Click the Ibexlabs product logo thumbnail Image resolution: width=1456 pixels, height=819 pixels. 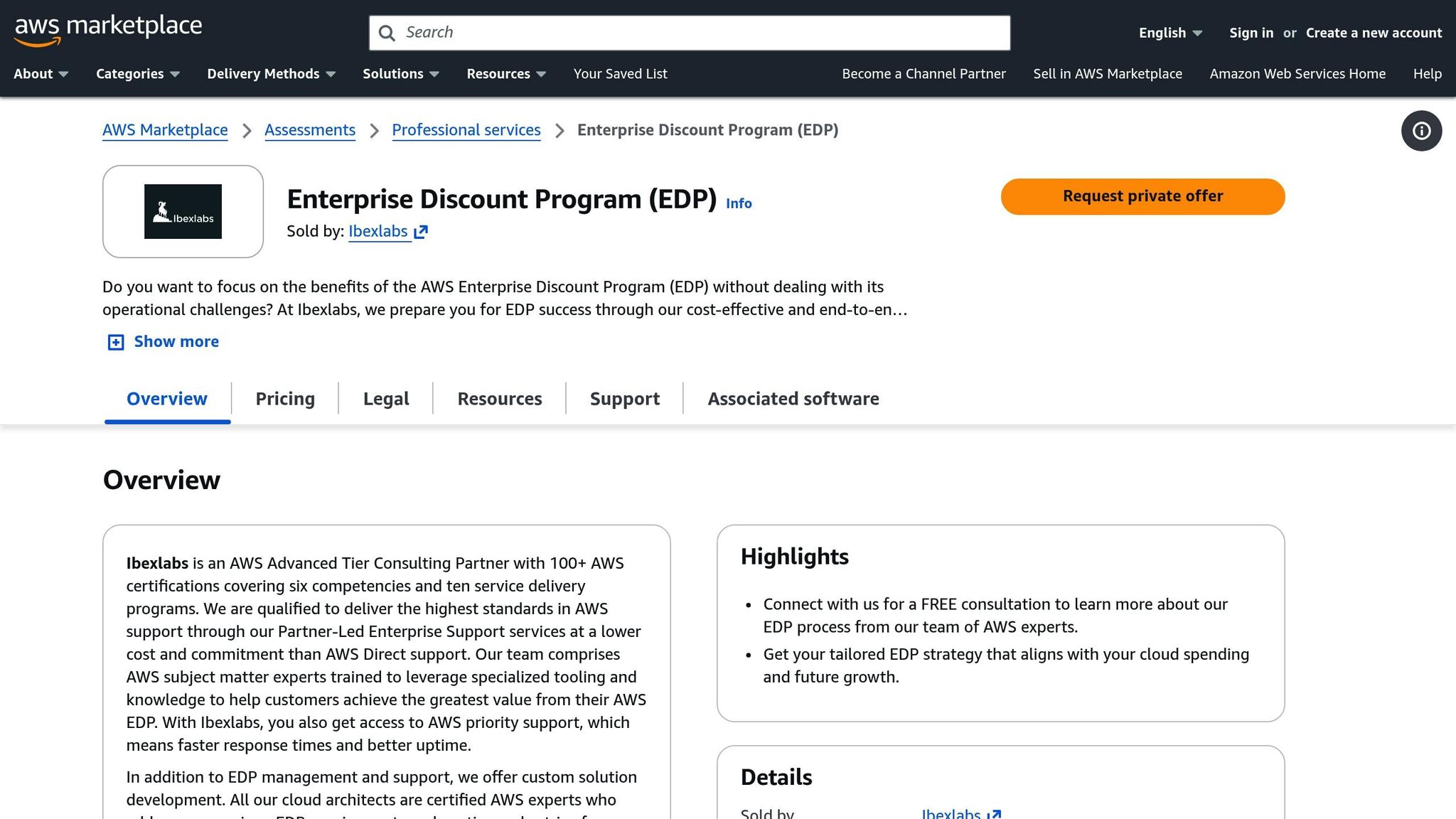(x=183, y=211)
